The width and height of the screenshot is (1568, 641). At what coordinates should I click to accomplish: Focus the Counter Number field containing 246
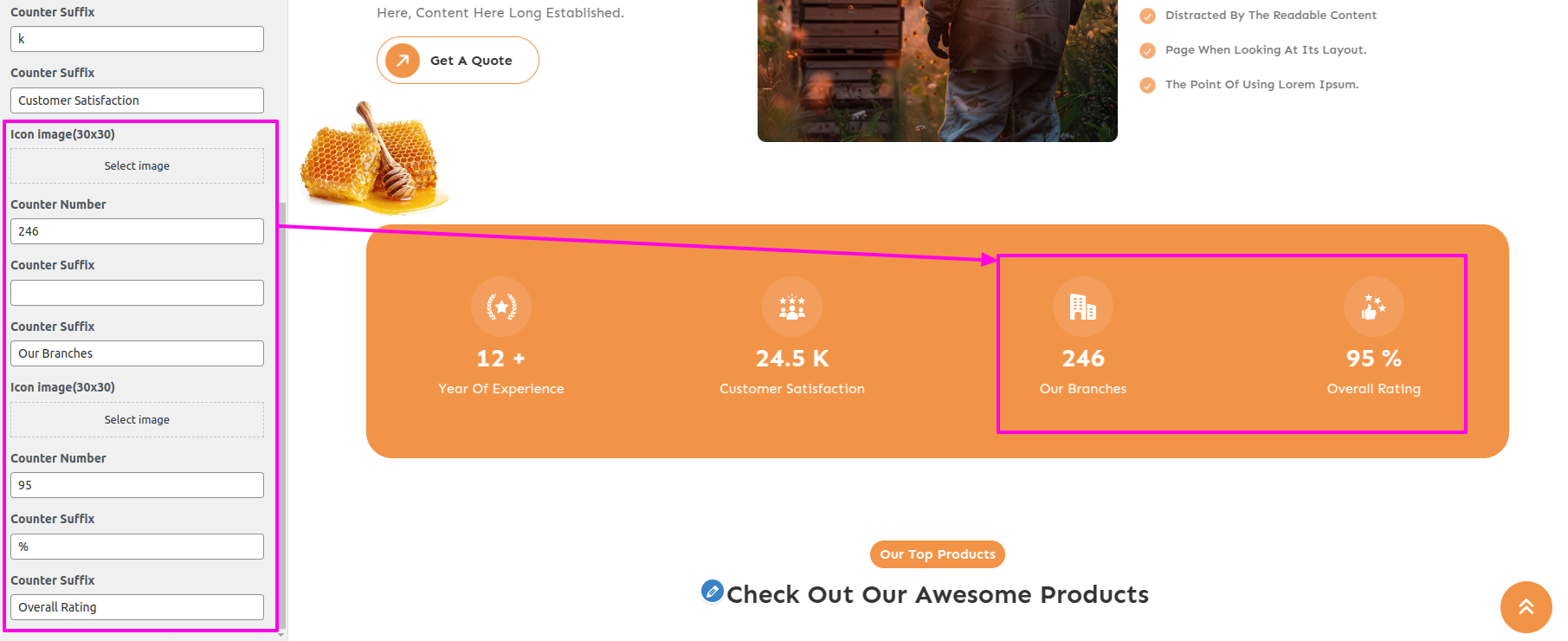[x=137, y=231]
